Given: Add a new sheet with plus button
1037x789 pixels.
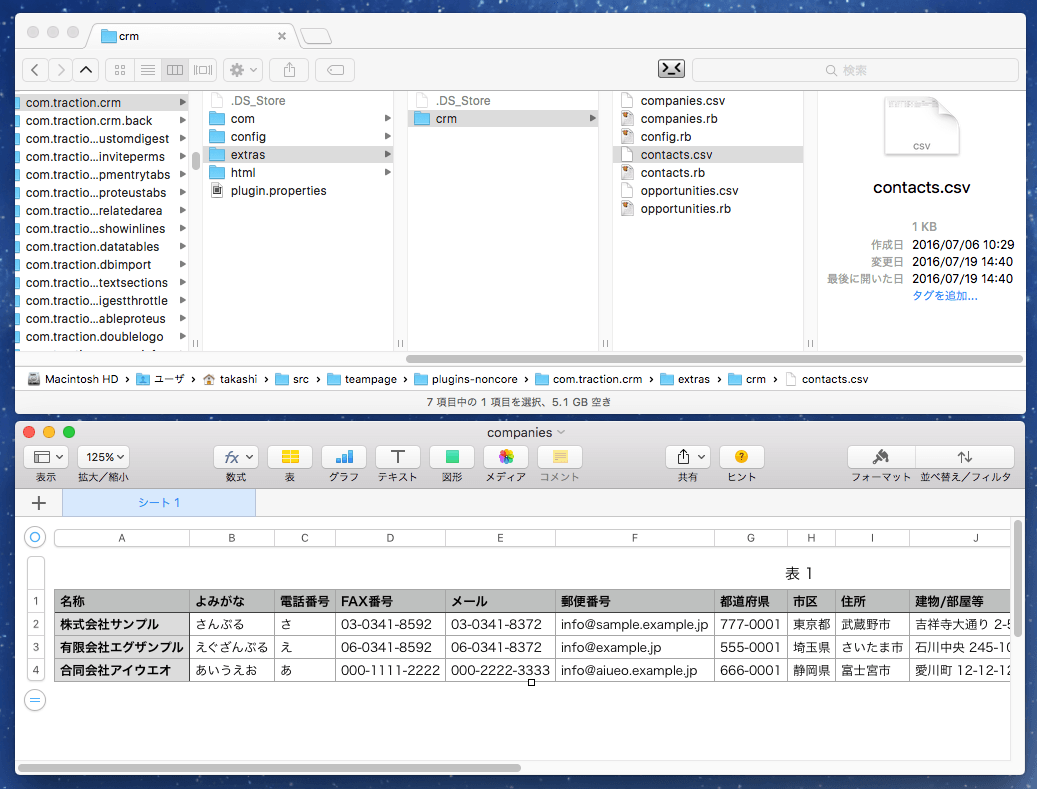Looking at the screenshot, I should point(39,503).
